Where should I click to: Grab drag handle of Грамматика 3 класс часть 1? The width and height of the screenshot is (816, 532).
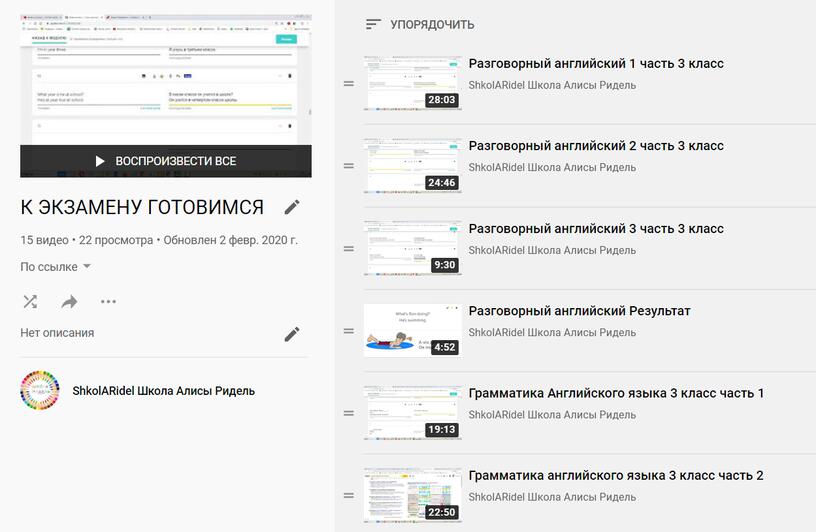[349, 413]
